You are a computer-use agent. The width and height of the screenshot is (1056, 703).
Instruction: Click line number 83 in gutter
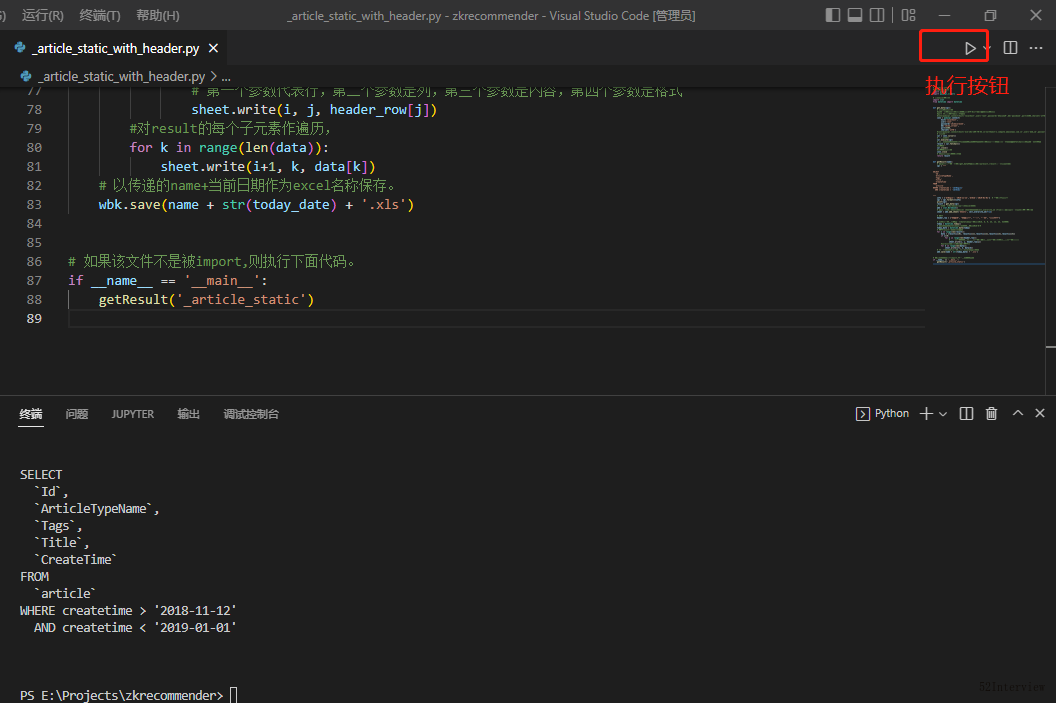[x=34, y=205]
